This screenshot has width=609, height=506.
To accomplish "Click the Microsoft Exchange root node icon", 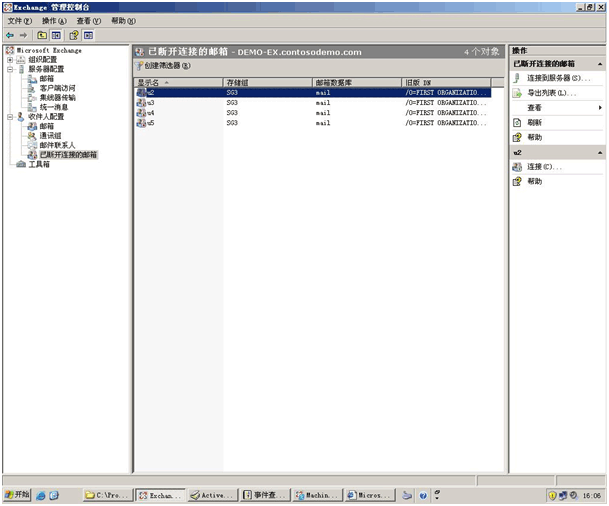I will pos(10,50).
